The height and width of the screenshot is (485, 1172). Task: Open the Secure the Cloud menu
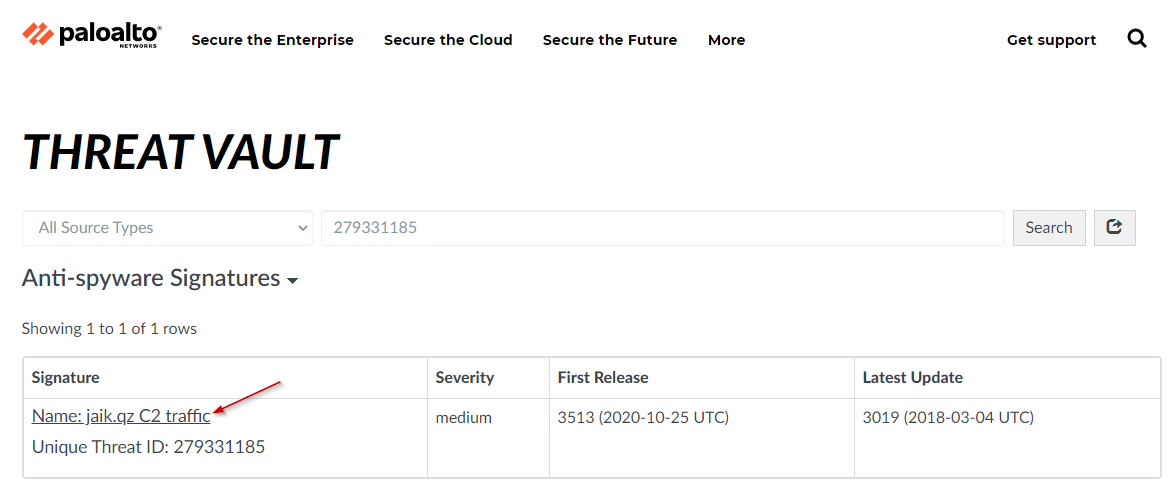coord(448,40)
